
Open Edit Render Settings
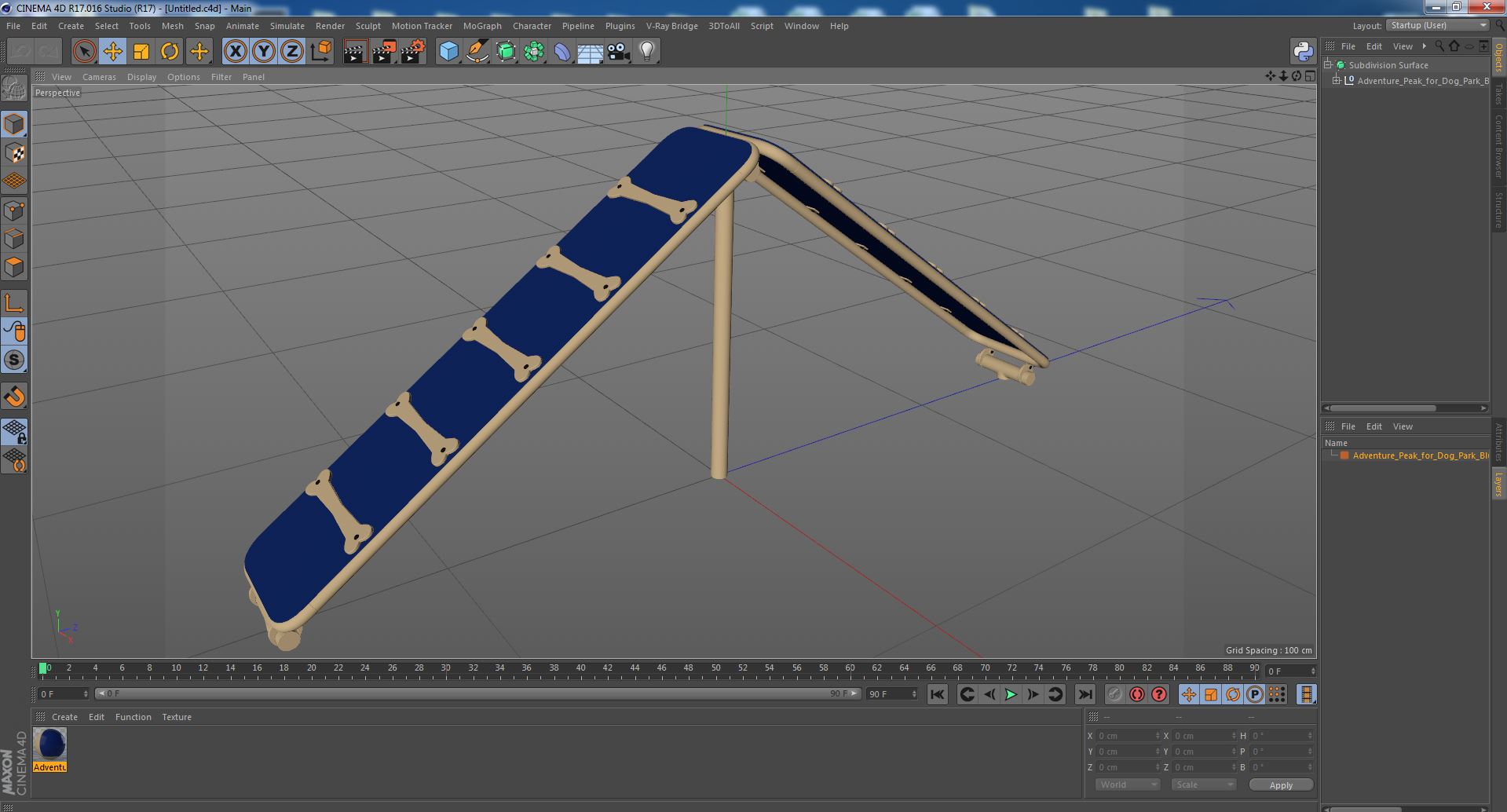[412, 52]
